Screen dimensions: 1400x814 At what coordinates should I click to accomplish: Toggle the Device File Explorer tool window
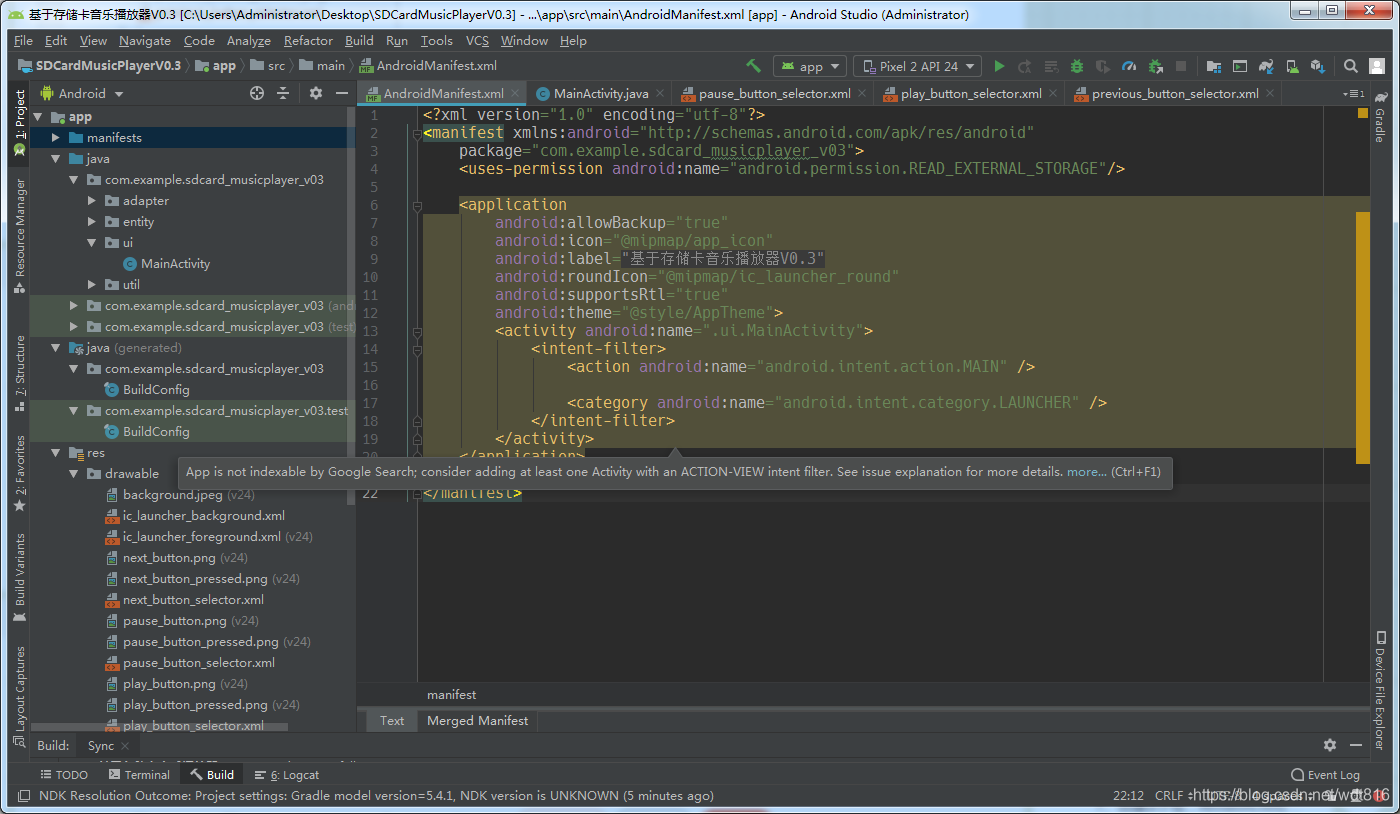click(1380, 689)
